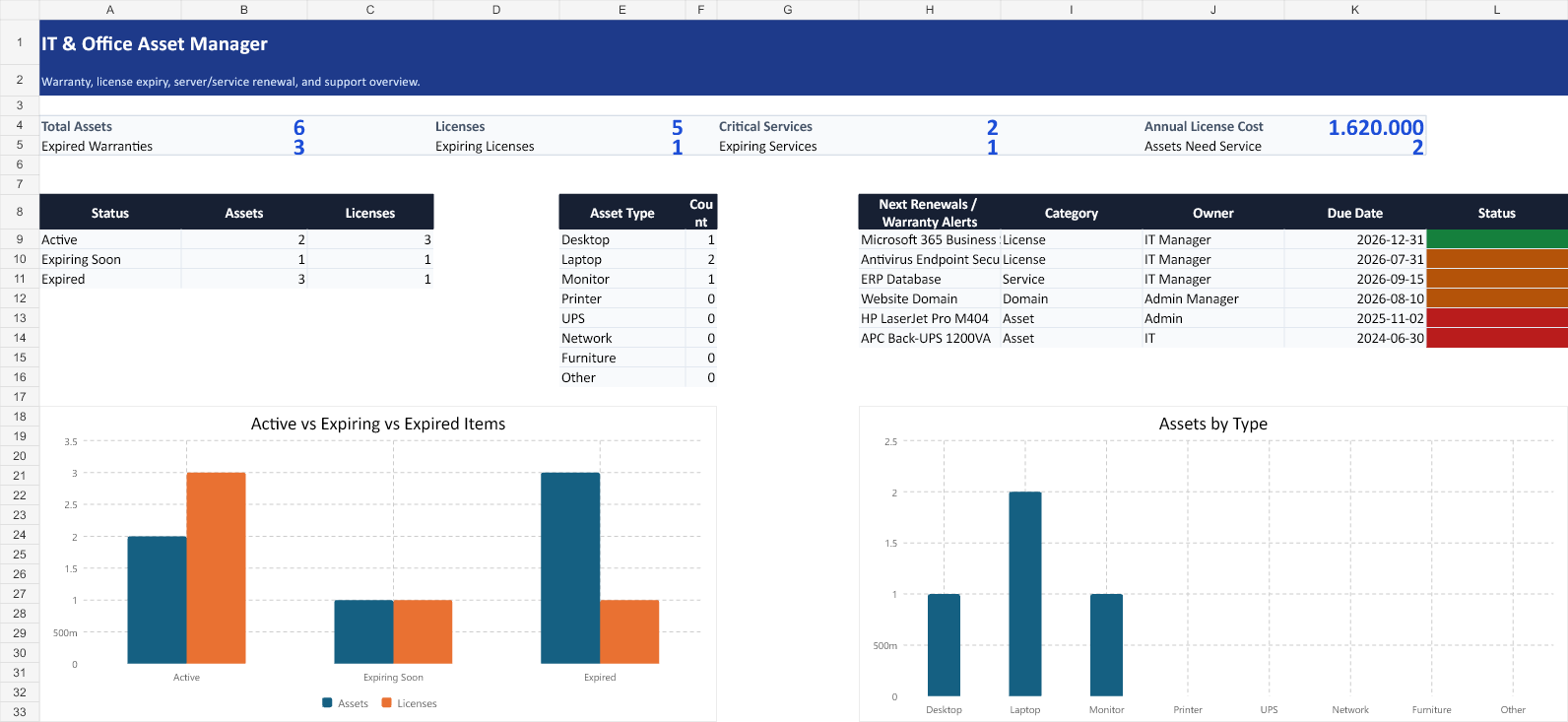Click the 'Asset Type' table header
The image size is (1568, 722).
click(622, 213)
